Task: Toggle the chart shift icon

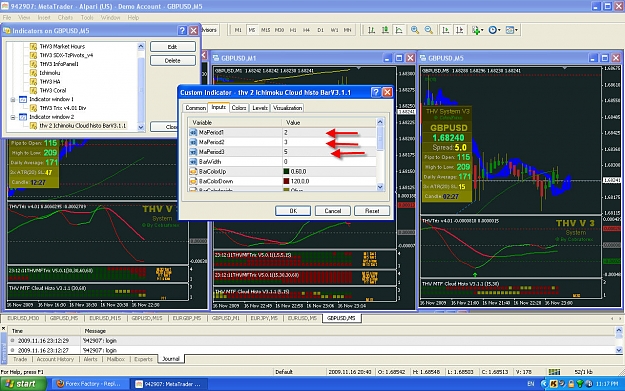Action: 459,30
